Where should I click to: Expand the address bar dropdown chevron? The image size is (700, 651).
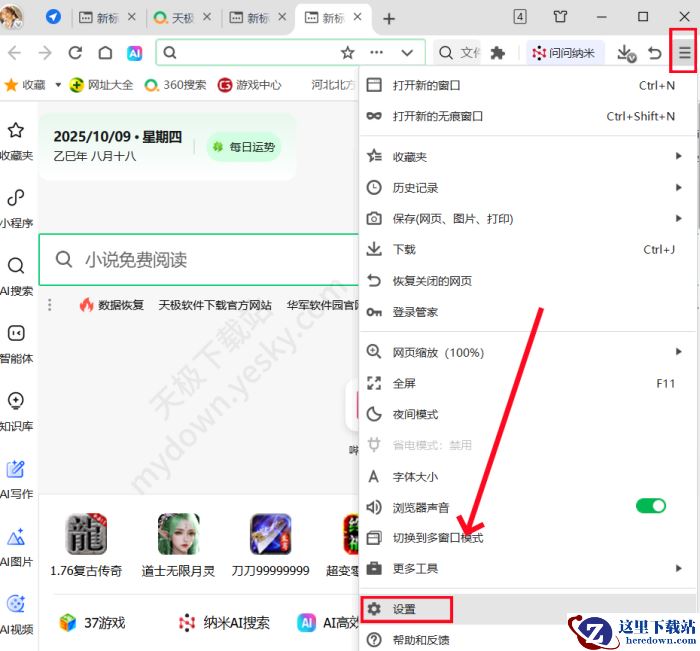pyautogui.click(x=407, y=53)
